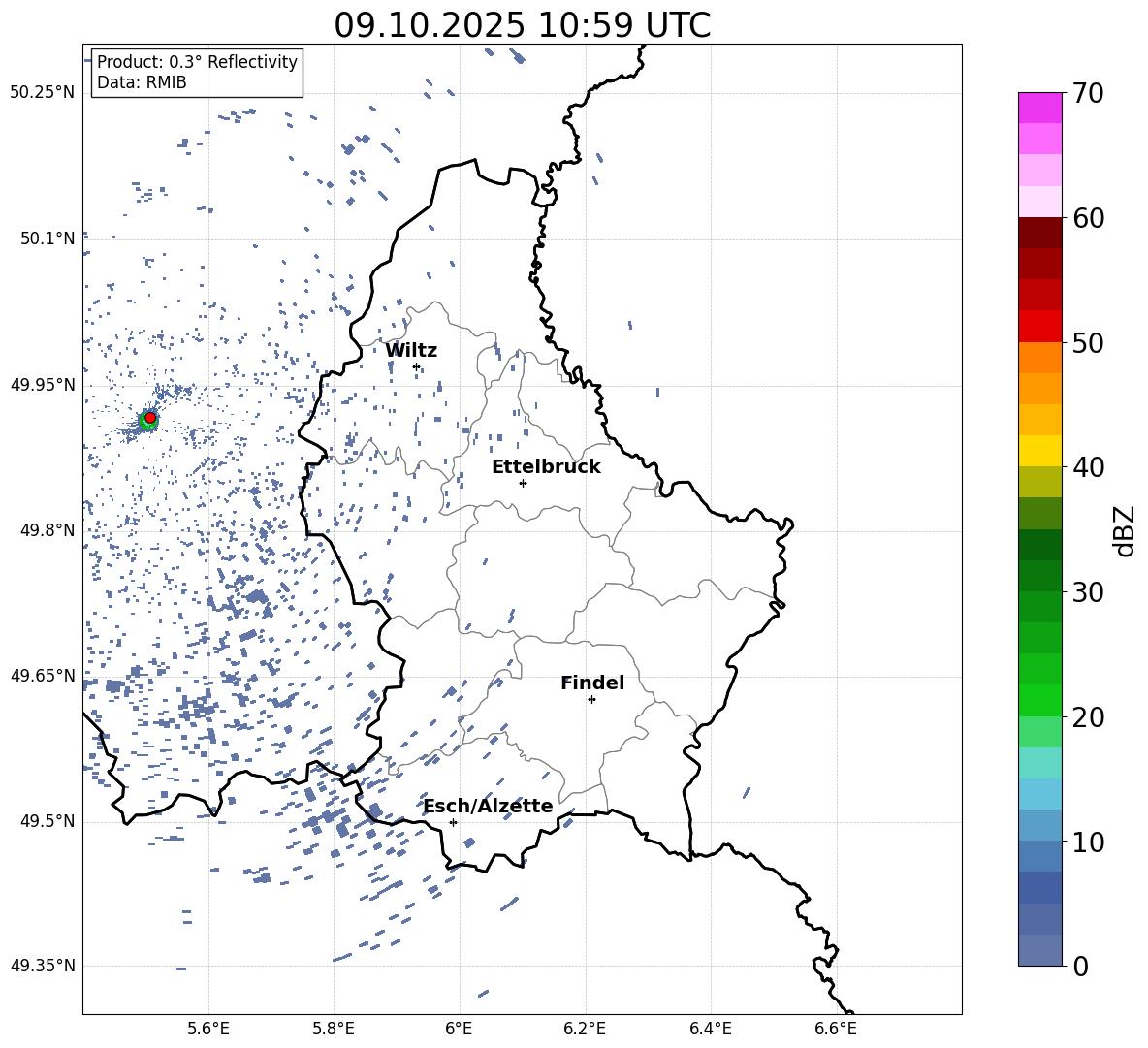Pick the orange swatch just below 50

pos(1040,358)
